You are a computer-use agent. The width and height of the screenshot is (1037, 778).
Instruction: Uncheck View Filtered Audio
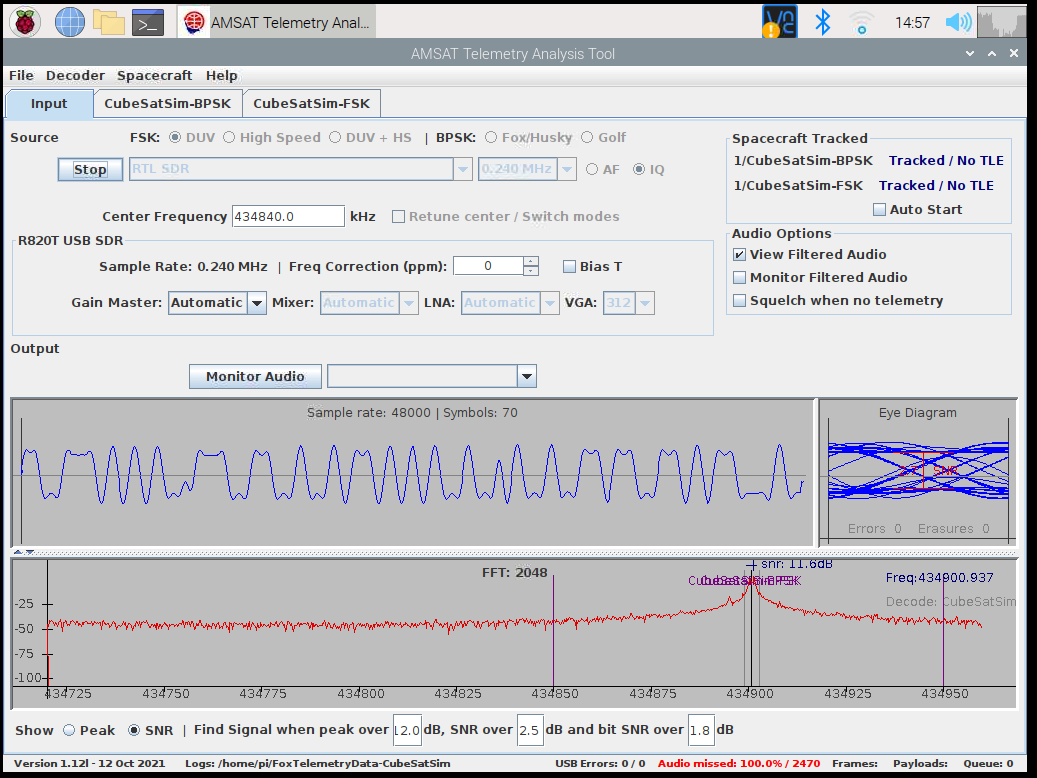tap(740, 254)
